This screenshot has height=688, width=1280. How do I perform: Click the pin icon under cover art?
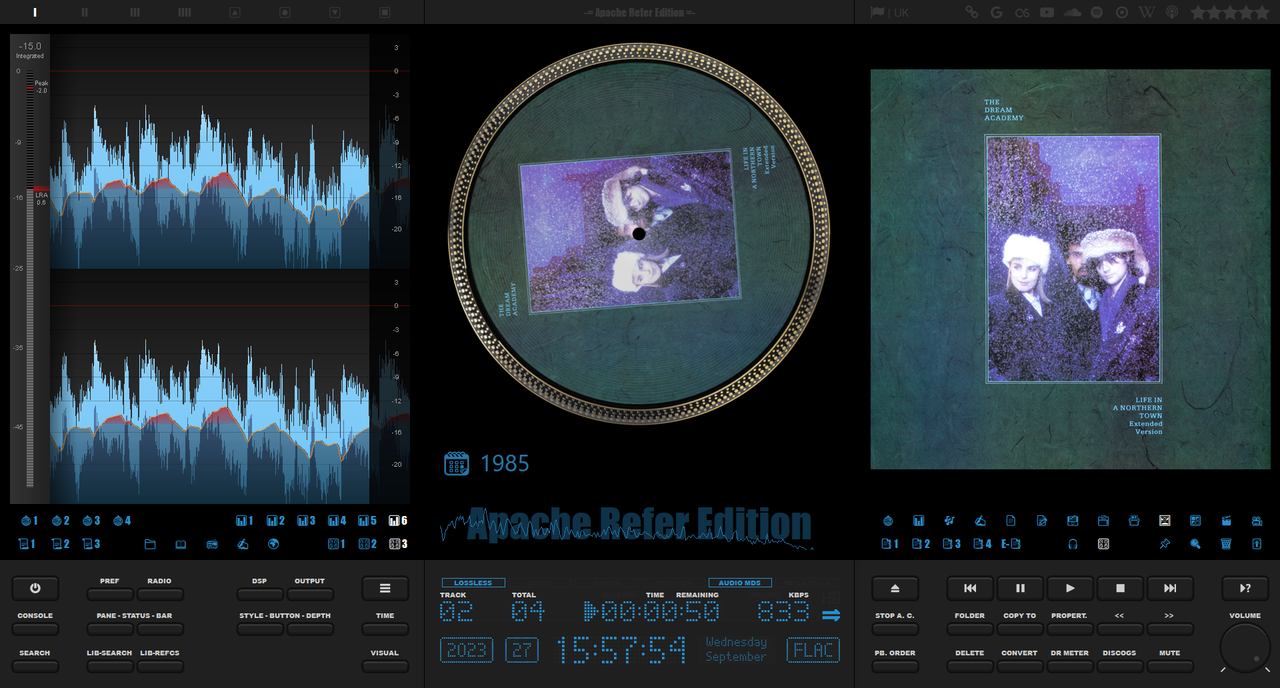[1165, 544]
